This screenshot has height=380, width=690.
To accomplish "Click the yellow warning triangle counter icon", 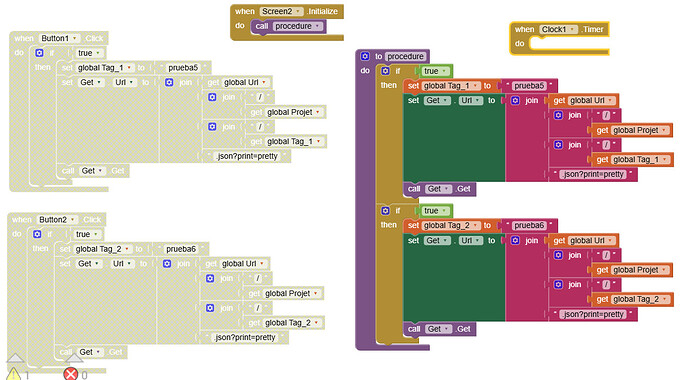I will point(14,374).
